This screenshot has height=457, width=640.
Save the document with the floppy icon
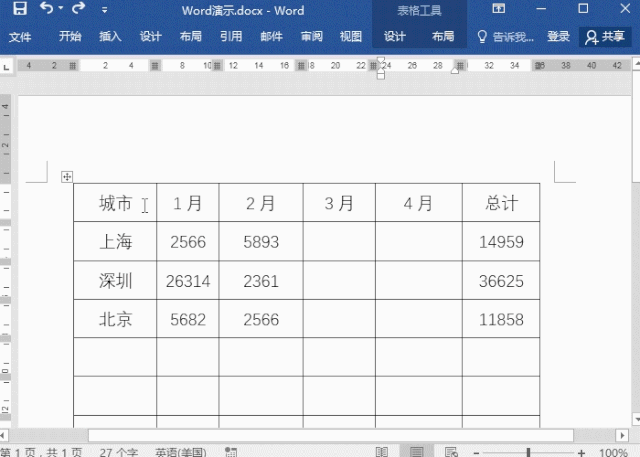pos(20,9)
